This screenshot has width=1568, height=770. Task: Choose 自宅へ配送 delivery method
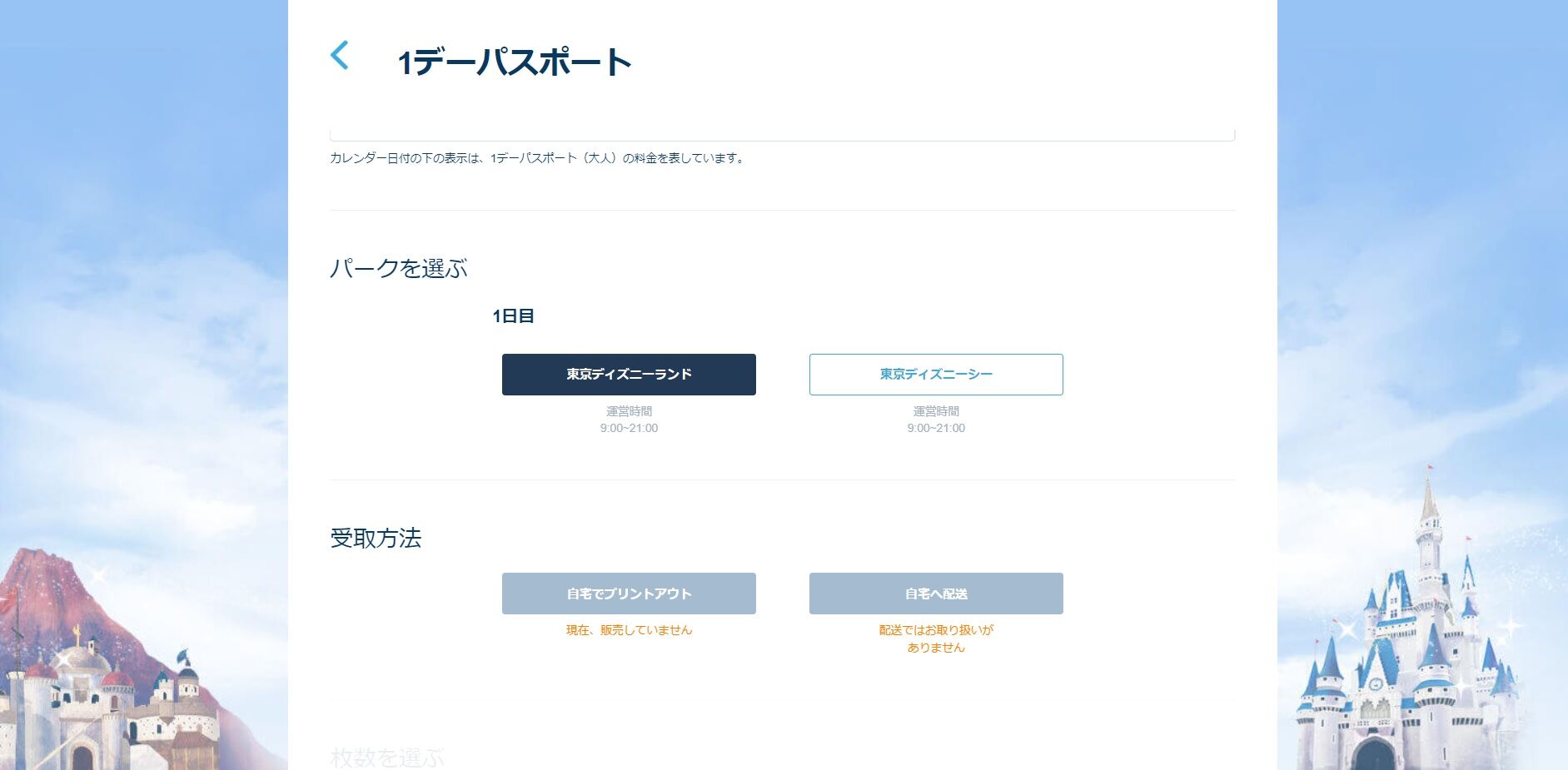(x=936, y=594)
